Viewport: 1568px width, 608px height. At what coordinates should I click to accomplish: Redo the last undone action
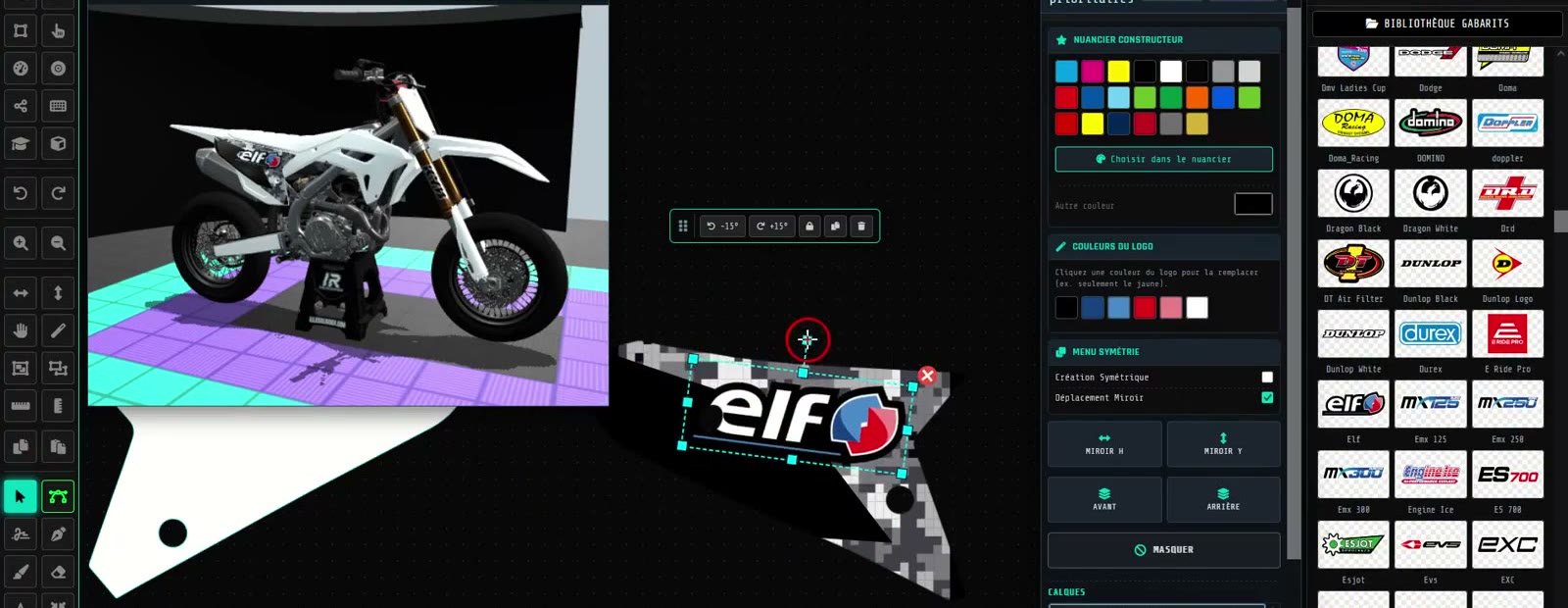coord(58,193)
